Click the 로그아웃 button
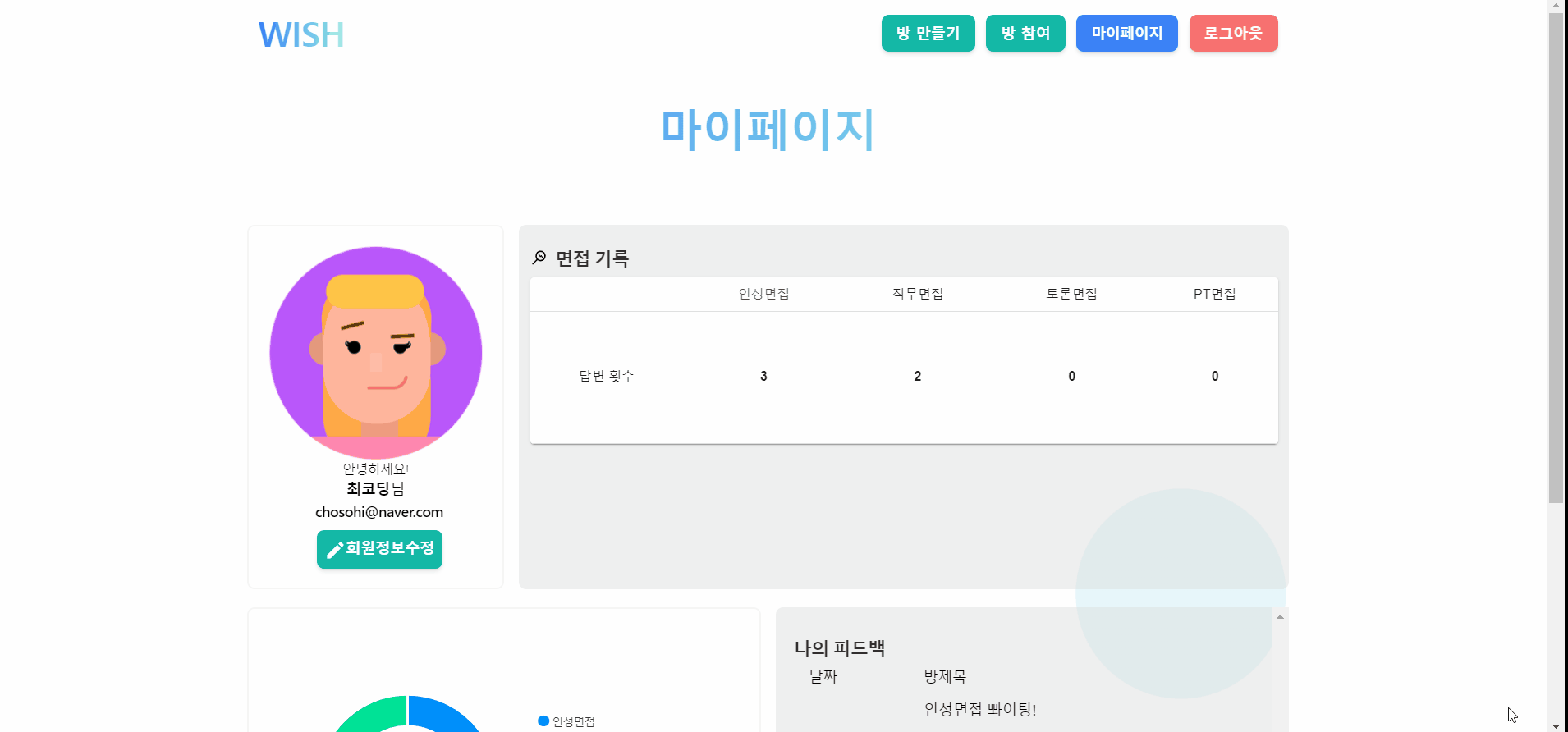This screenshot has height=732, width=1568. pos(1233,33)
